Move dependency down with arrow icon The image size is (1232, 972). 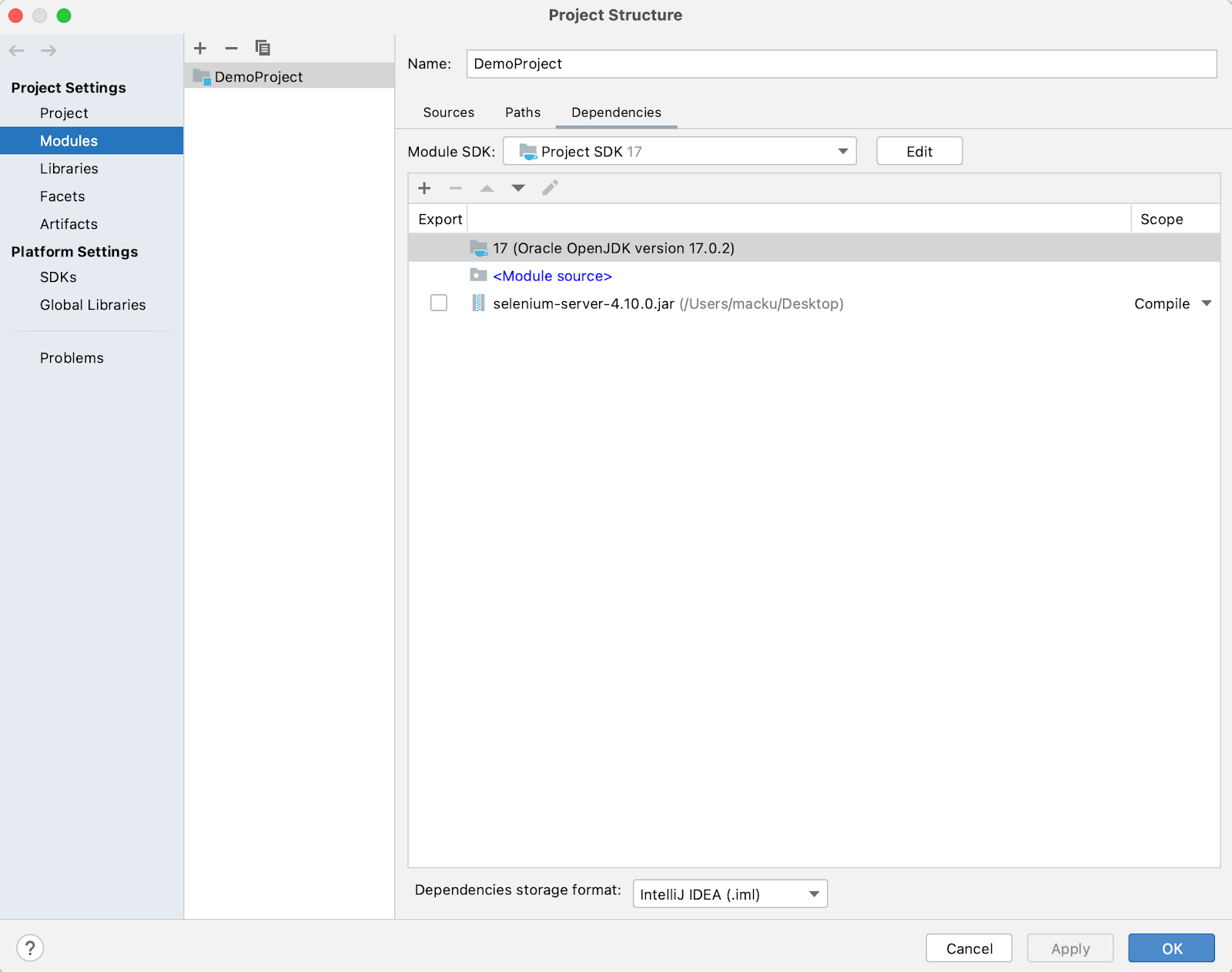[x=518, y=188]
